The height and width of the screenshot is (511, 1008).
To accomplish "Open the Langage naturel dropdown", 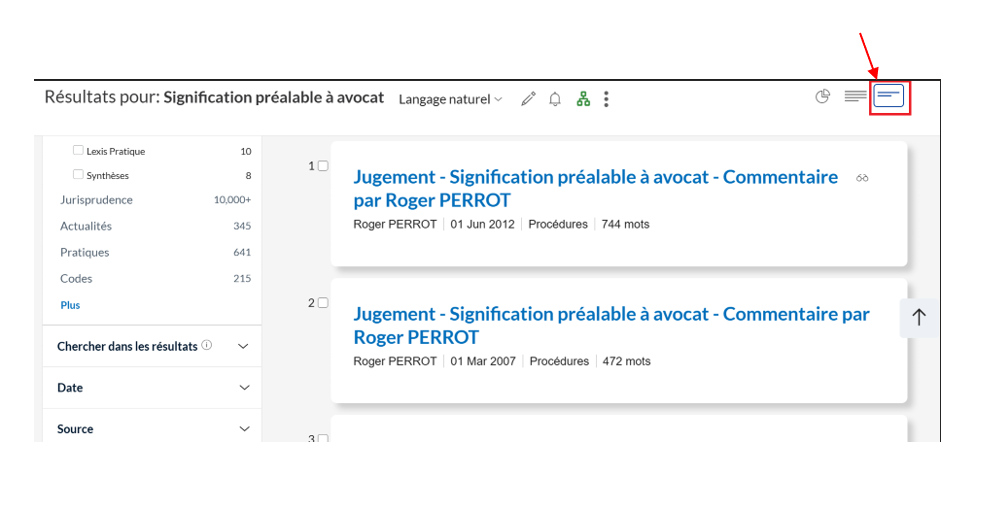I will click(x=450, y=100).
